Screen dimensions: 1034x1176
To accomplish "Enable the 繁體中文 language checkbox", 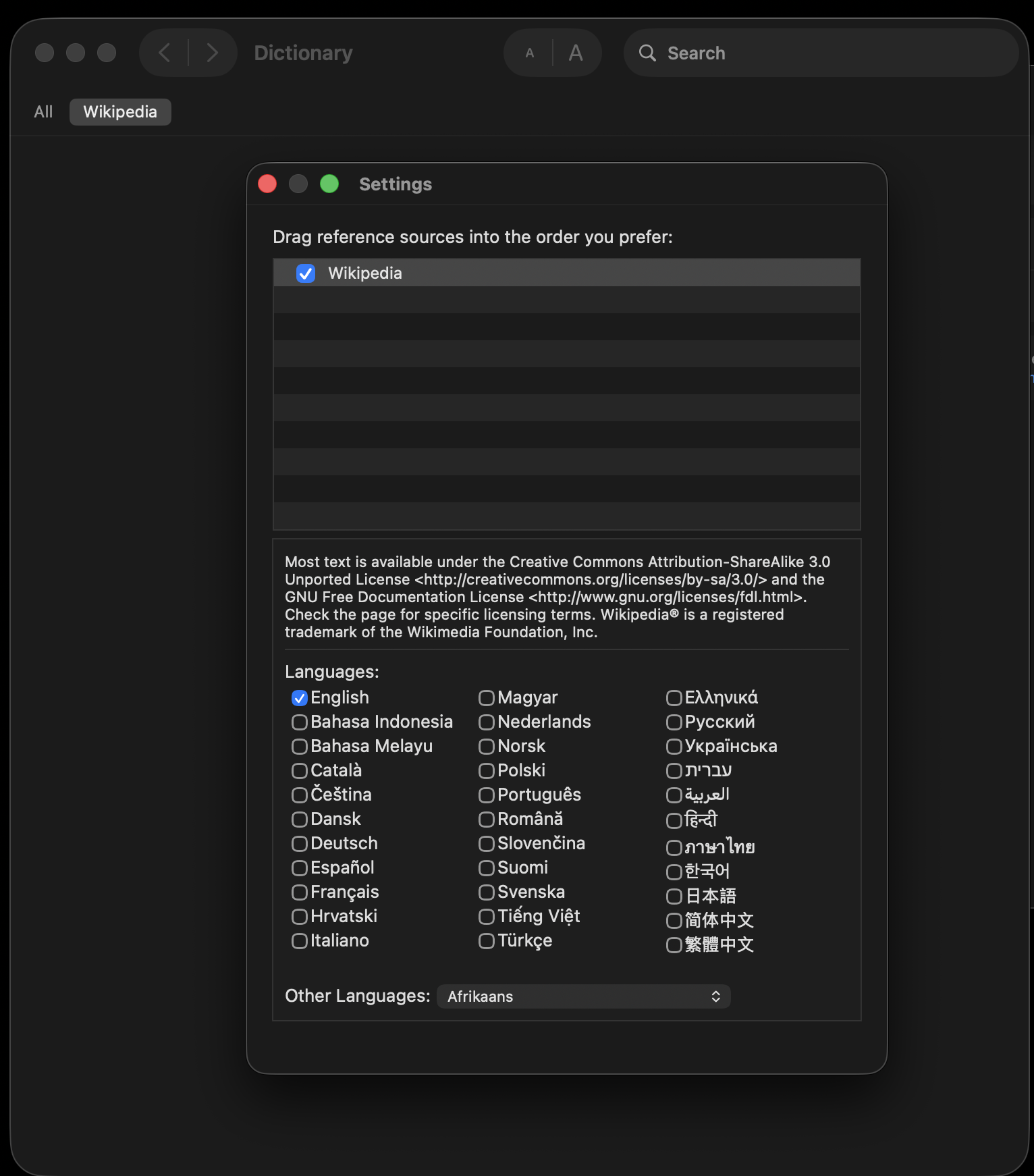I will [674, 945].
